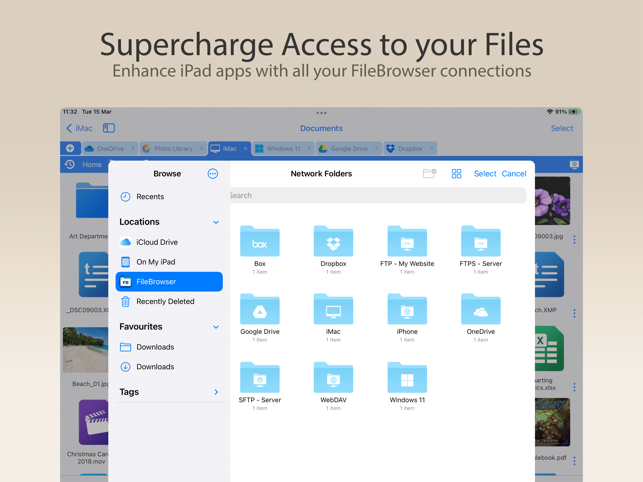Cancel the Network Folders picker
Screen dimensions: 643x482
click(514, 174)
